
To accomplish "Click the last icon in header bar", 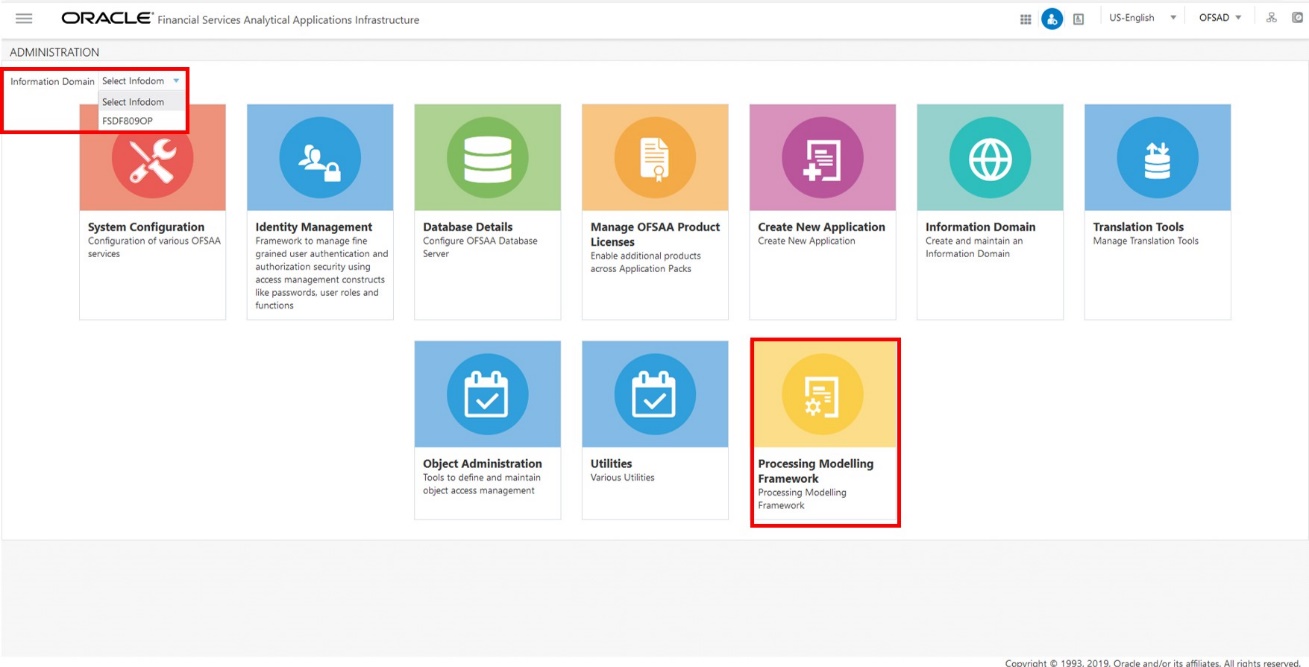I will tap(1297, 18).
